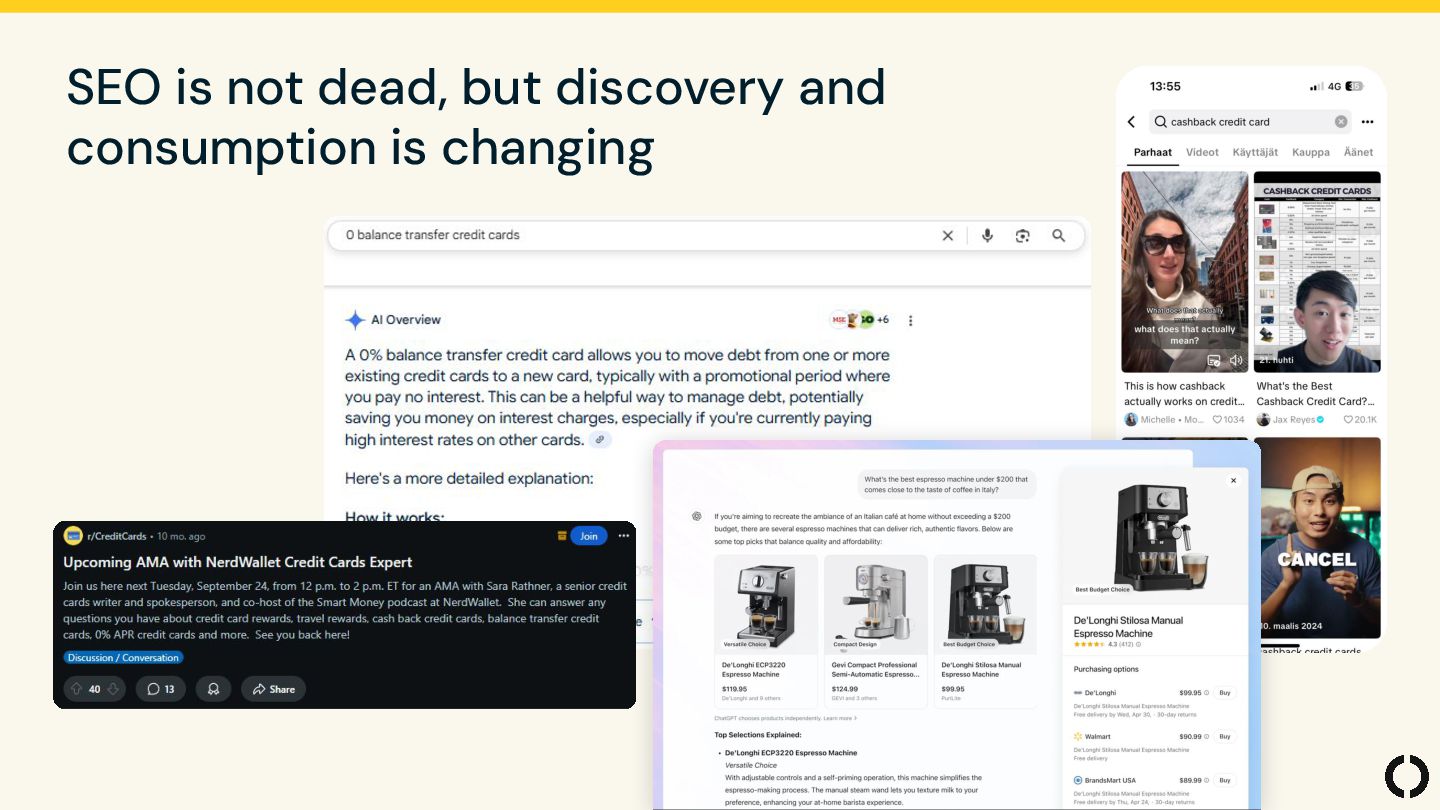The height and width of the screenshot is (810, 1440).
Task: Play the Cashback Credit Cards table video
Action: pyautogui.click(x=1317, y=272)
